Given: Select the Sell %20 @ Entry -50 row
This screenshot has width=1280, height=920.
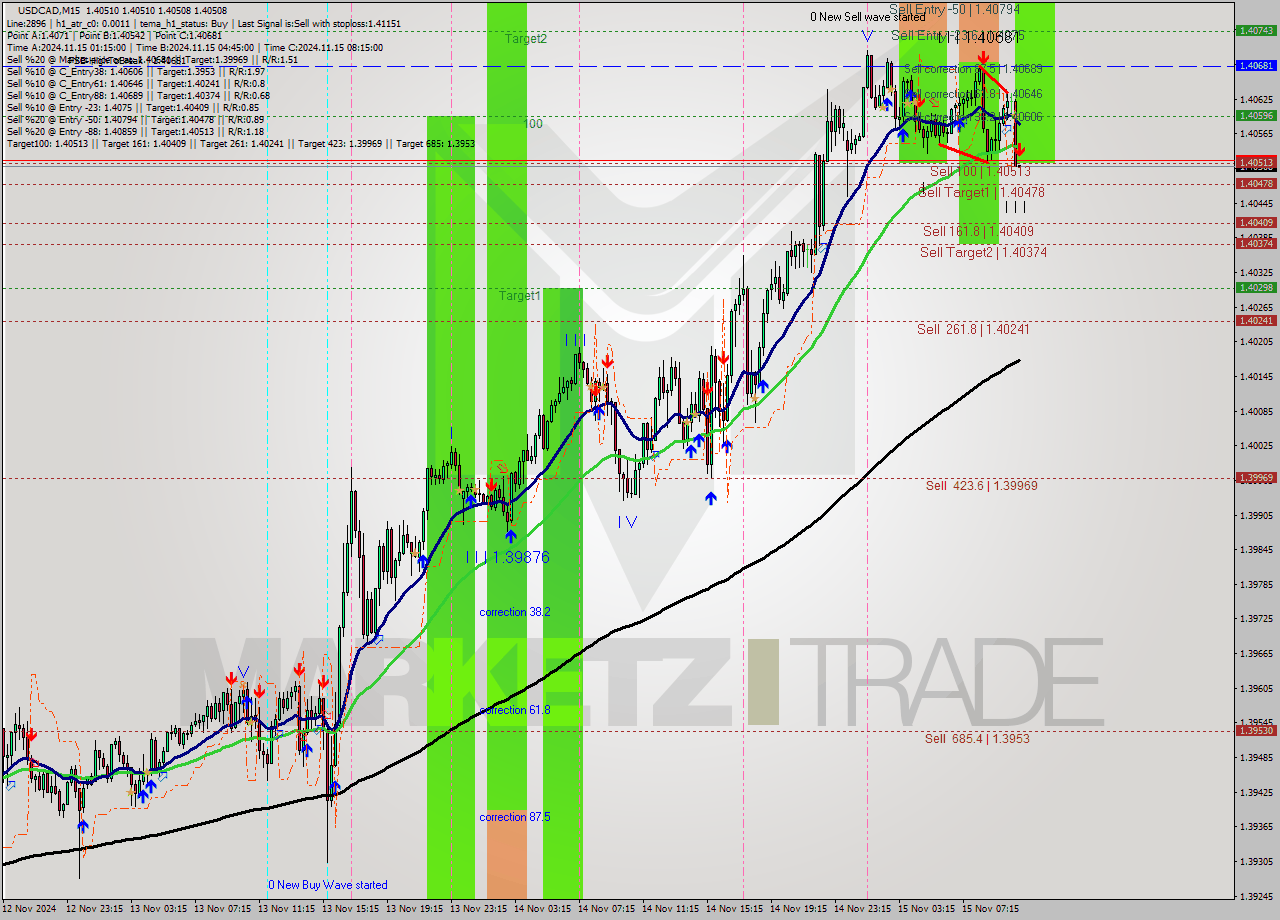Looking at the screenshot, I should 135,119.
